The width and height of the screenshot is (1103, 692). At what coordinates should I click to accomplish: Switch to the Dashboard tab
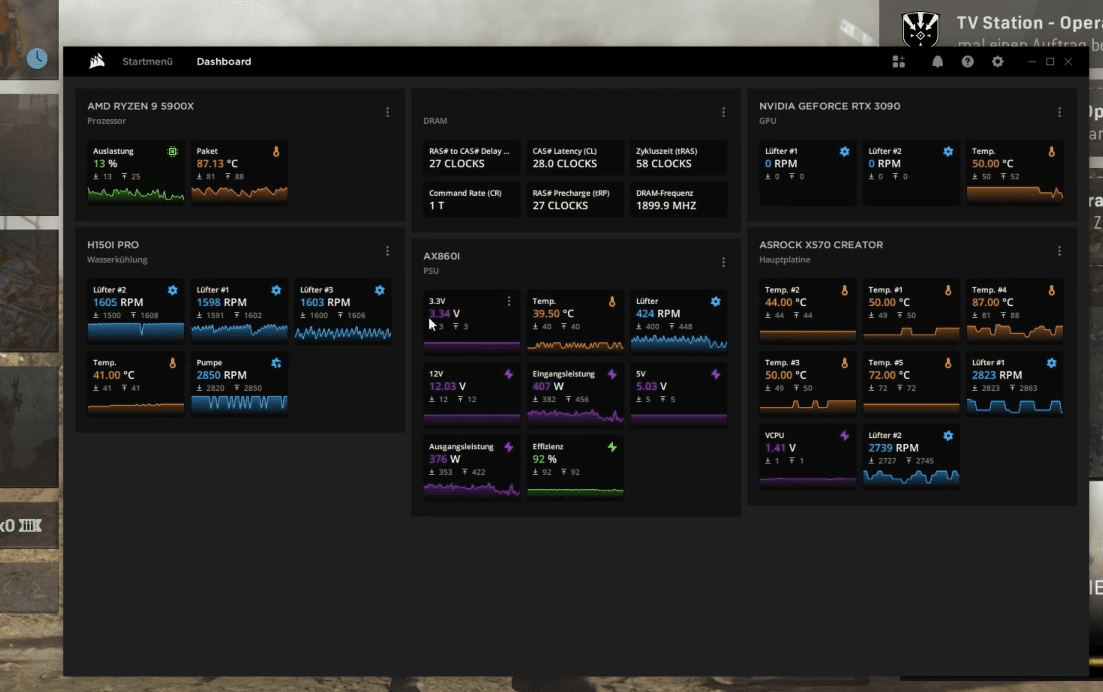tap(224, 61)
